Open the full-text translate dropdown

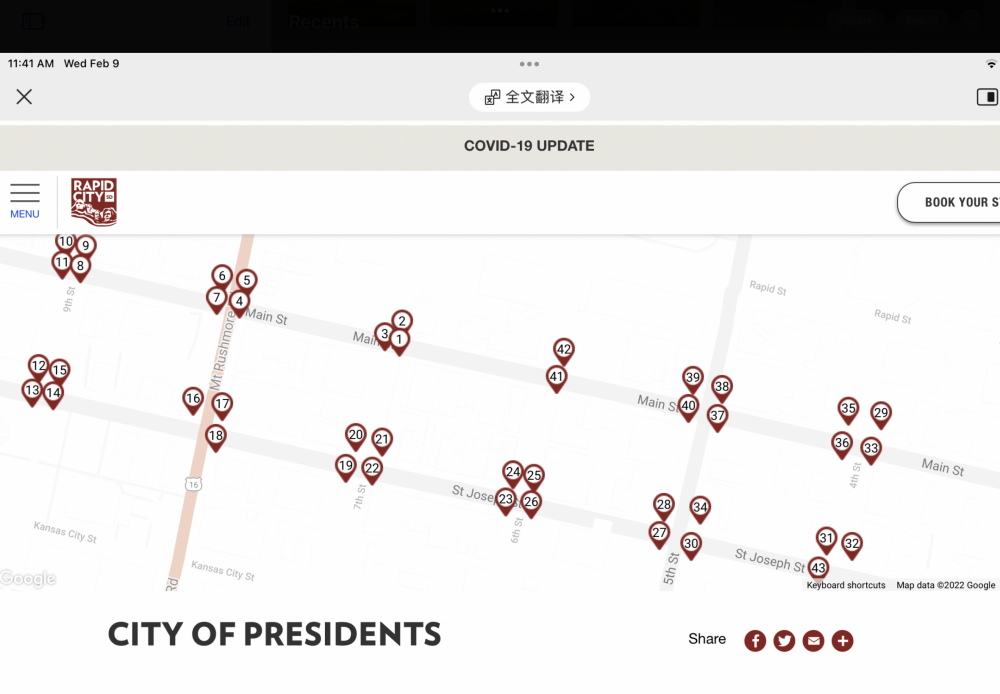(530, 97)
